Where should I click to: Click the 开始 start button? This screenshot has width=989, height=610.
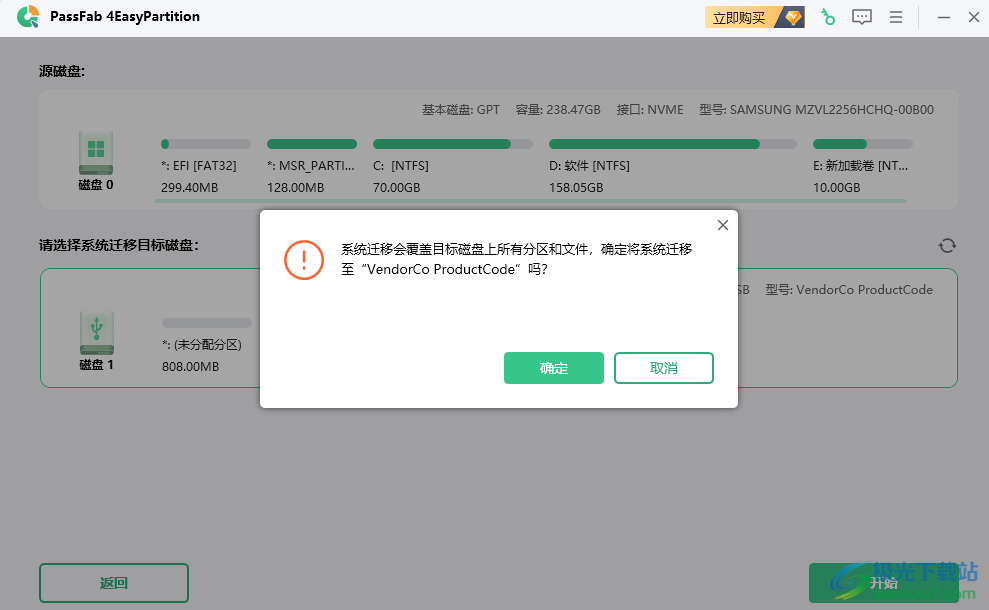(884, 583)
